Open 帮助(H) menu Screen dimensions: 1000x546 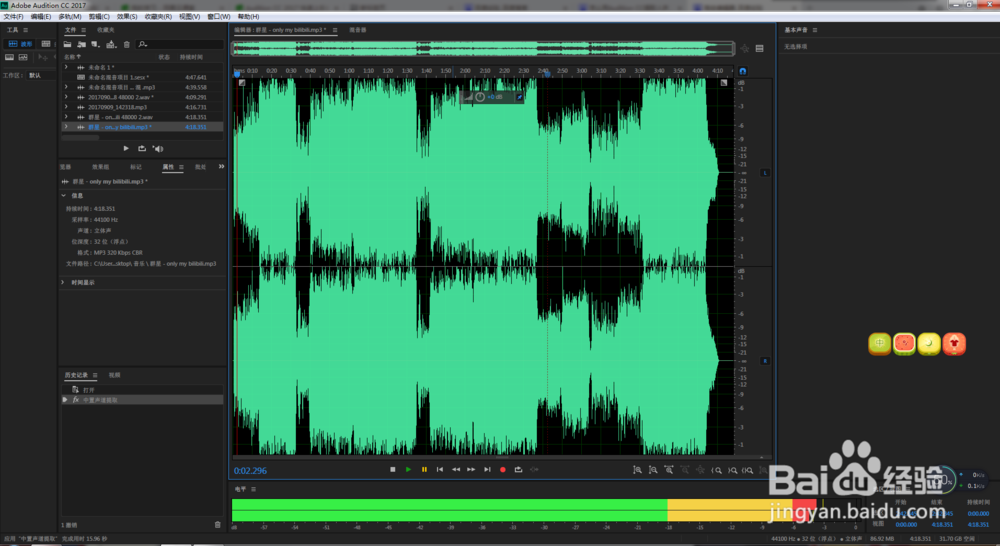248,17
